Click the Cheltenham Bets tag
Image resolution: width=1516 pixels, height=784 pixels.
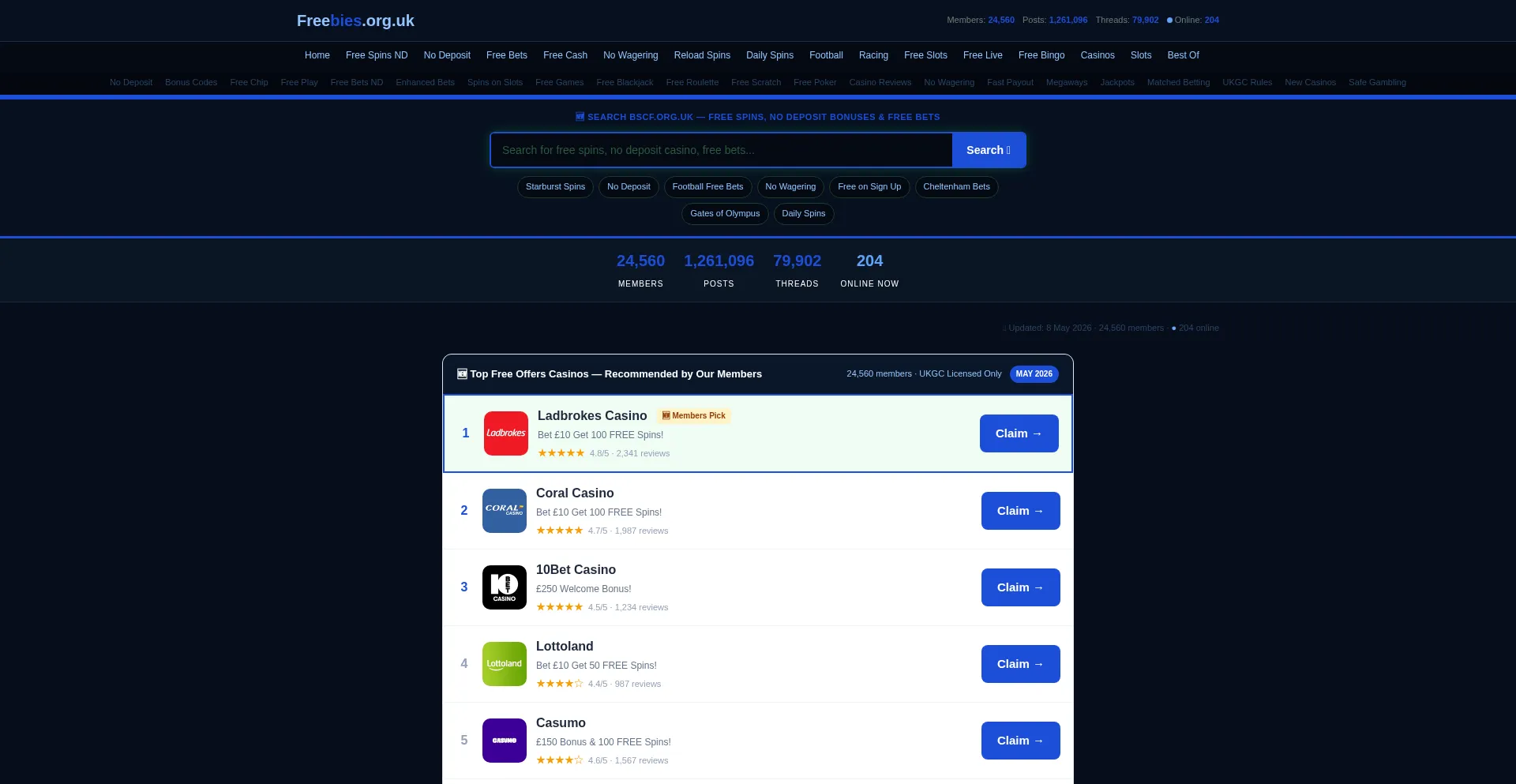point(956,187)
